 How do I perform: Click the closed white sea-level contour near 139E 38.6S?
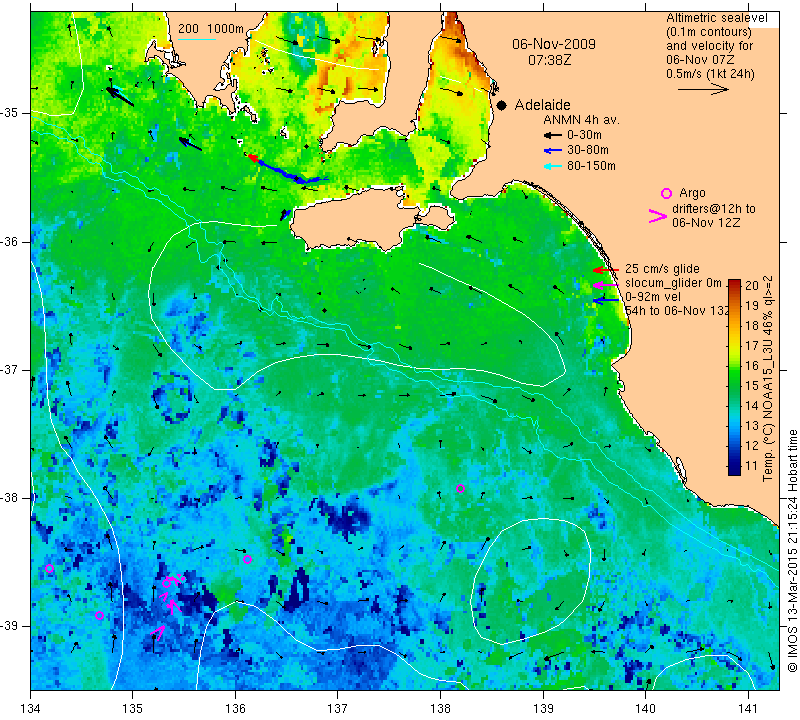(x=531, y=580)
